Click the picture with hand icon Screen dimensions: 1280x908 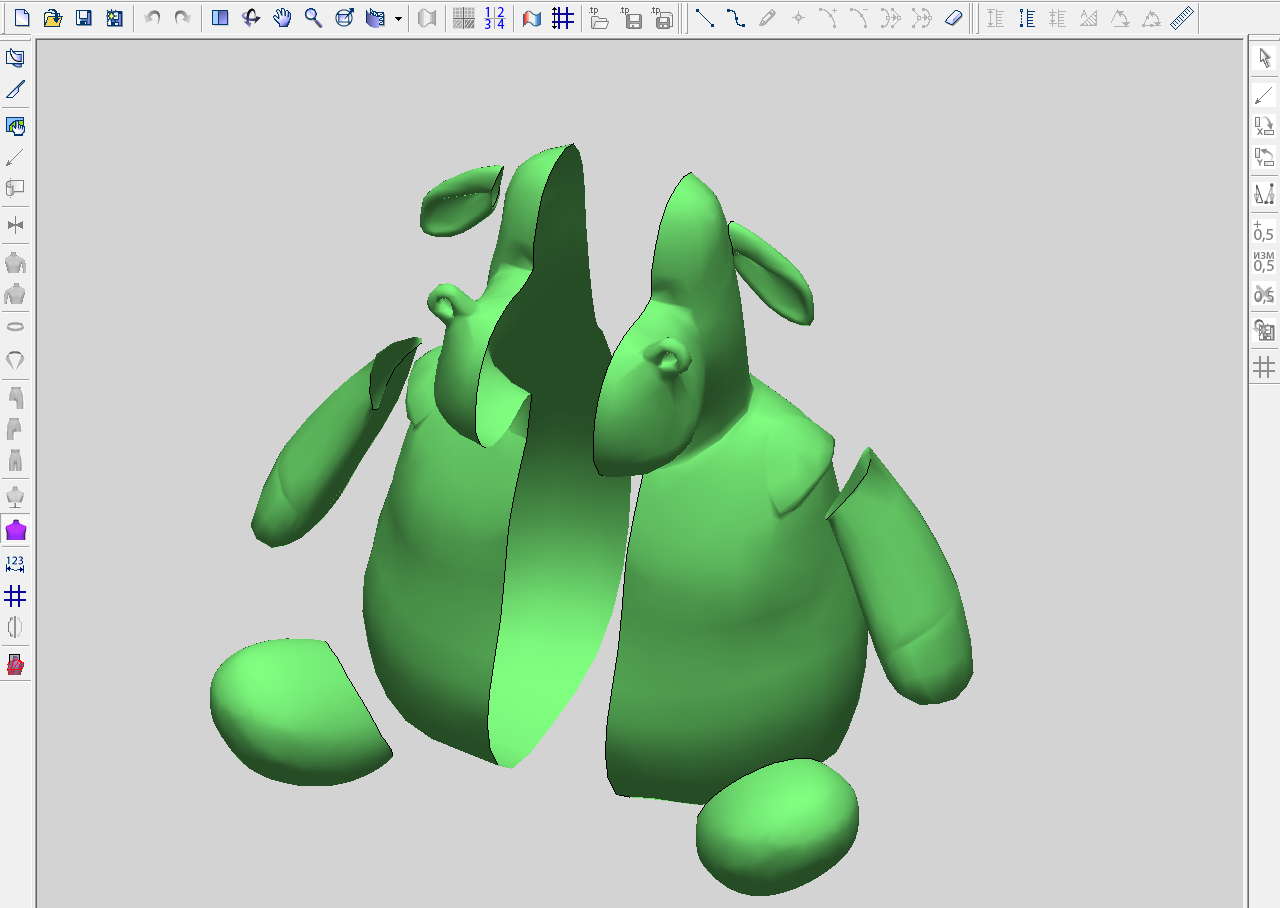coord(15,126)
